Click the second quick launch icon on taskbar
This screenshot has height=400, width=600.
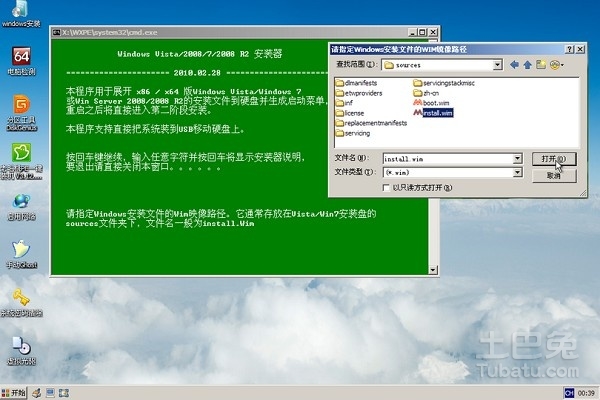coord(50,393)
